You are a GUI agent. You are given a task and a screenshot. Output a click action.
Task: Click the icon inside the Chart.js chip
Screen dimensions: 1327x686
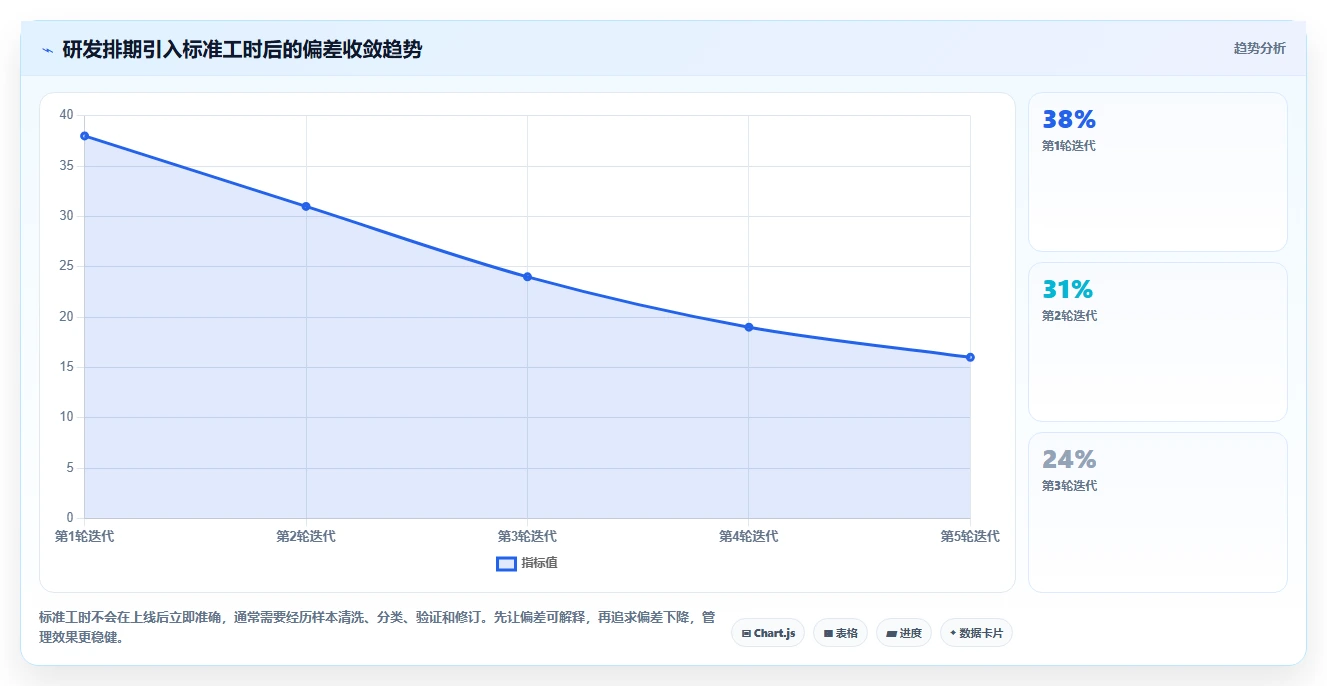pyautogui.click(x=746, y=634)
